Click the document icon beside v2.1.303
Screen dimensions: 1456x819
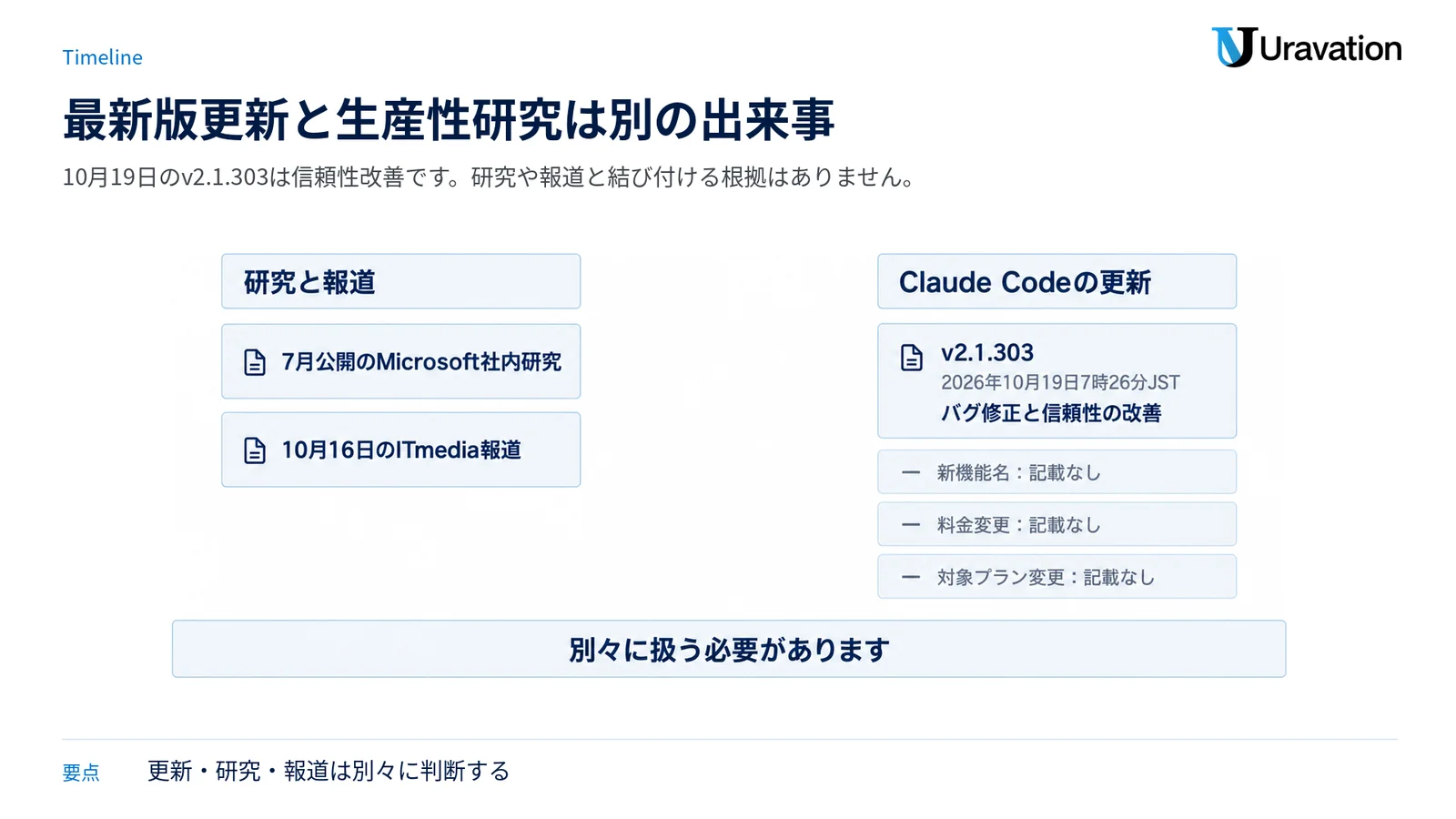pos(911,358)
